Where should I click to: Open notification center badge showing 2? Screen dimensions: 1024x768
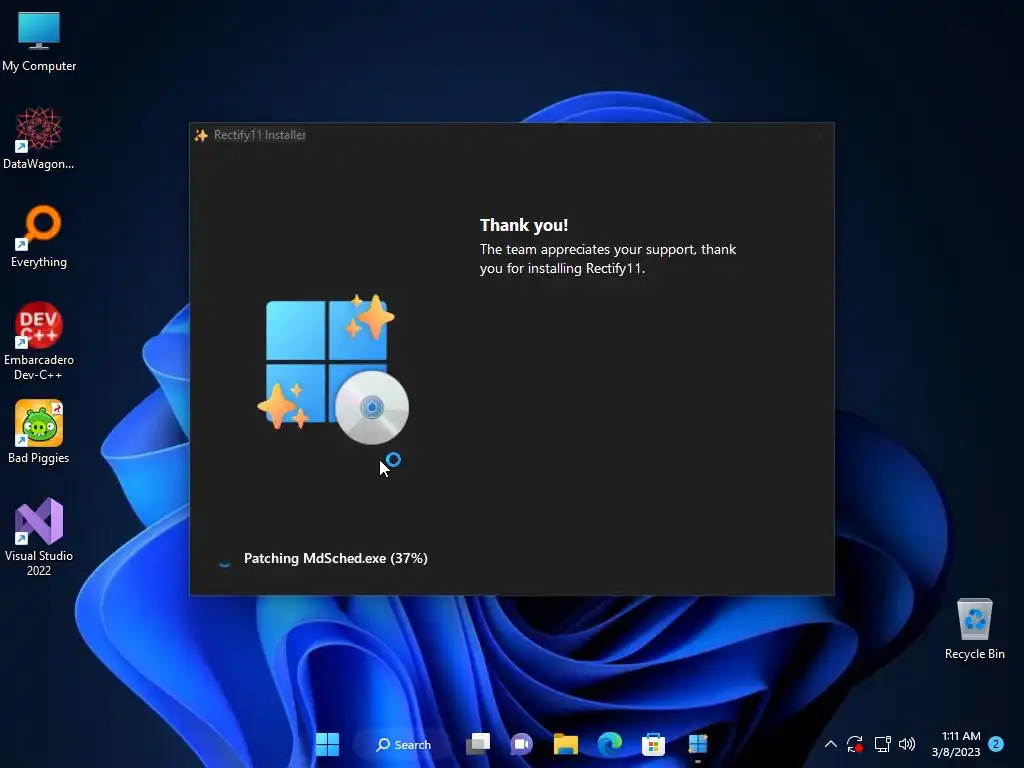pos(996,744)
